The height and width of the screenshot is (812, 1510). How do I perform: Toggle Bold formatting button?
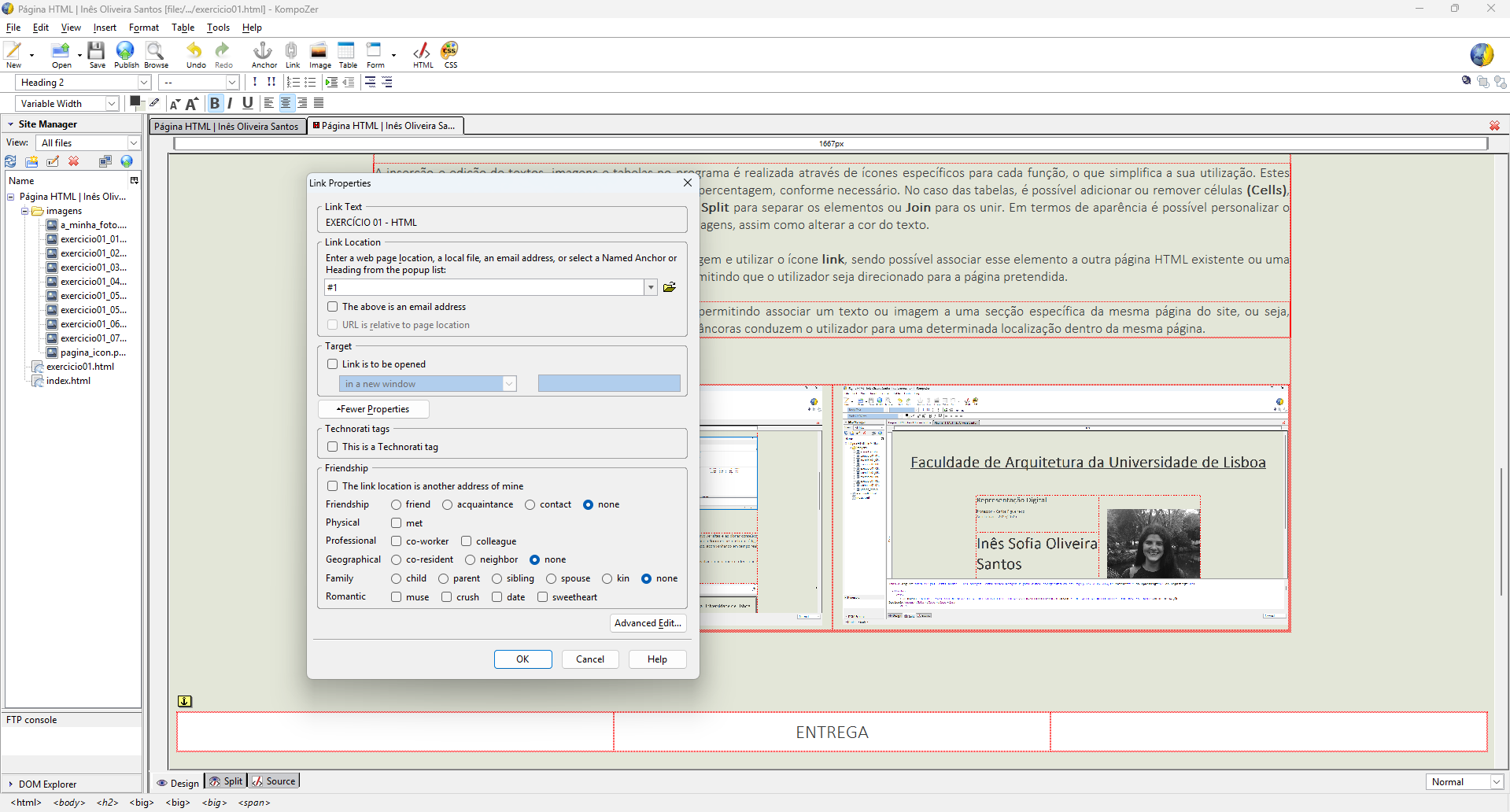click(214, 103)
